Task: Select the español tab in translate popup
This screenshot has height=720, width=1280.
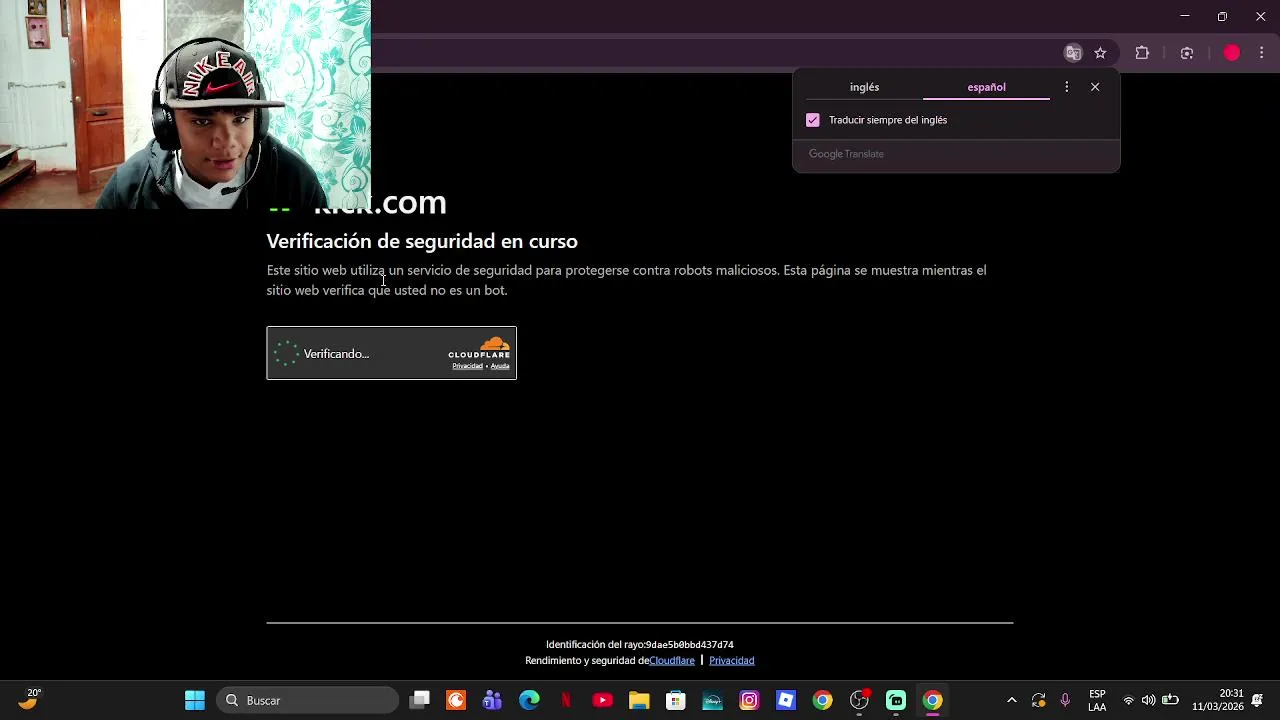Action: click(986, 87)
